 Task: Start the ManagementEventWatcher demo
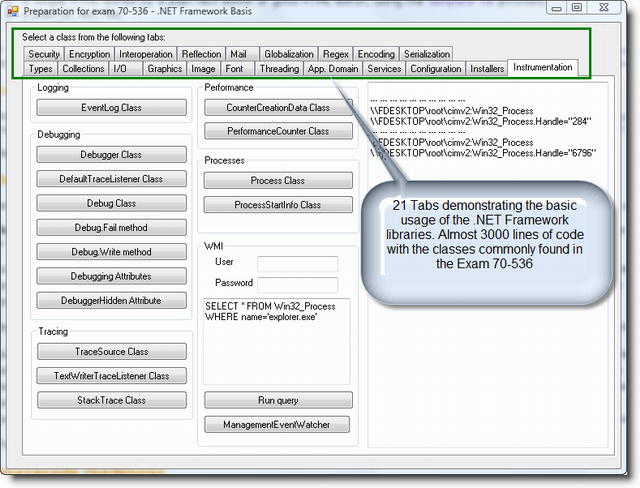(x=277, y=424)
